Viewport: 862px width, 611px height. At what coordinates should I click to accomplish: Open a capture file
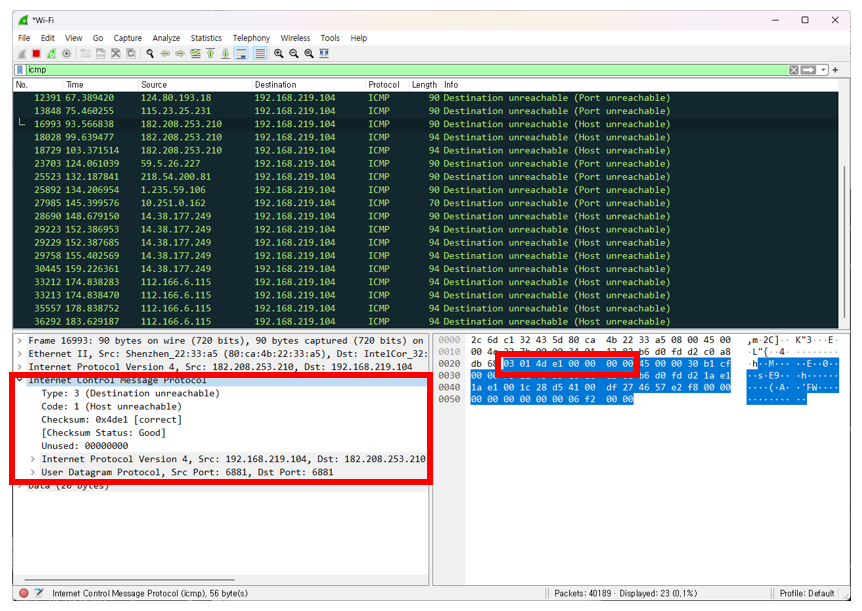[85, 53]
